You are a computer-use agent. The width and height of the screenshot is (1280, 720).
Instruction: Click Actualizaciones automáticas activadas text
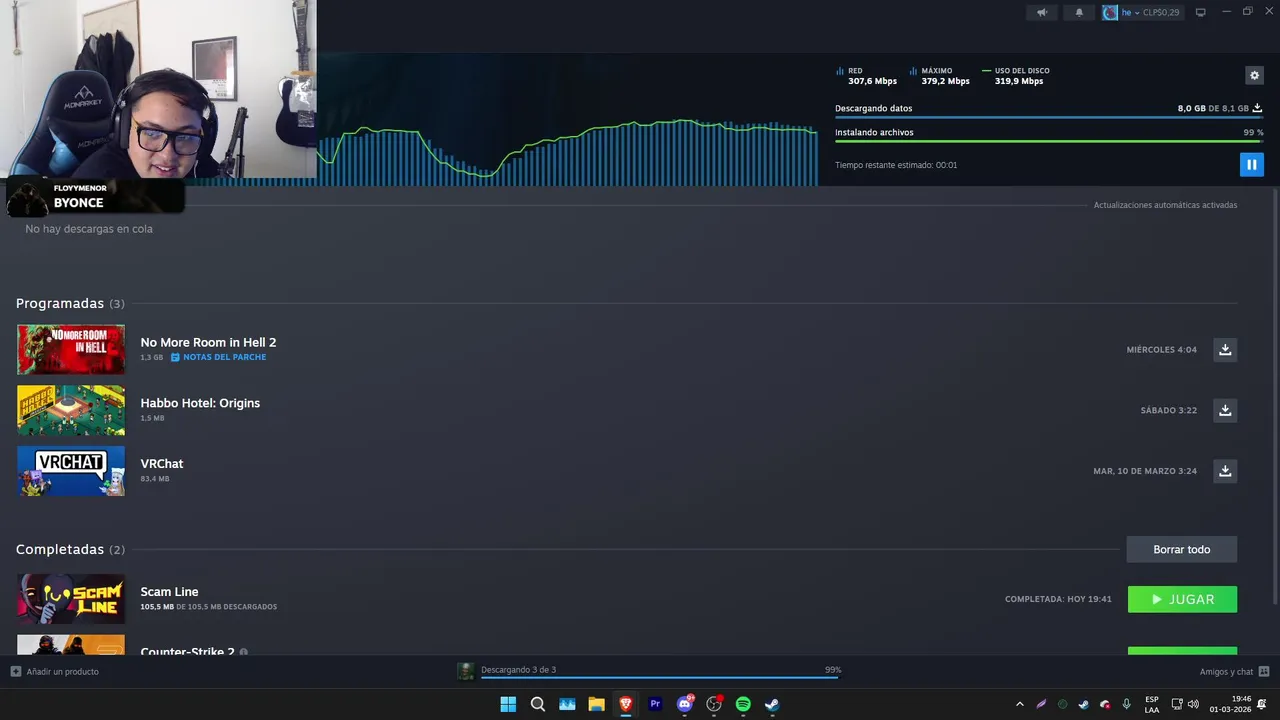point(1165,205)
